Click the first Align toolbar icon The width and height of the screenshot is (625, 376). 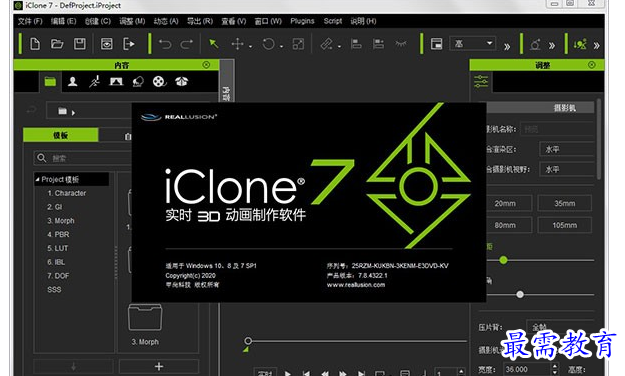(356, 44)
